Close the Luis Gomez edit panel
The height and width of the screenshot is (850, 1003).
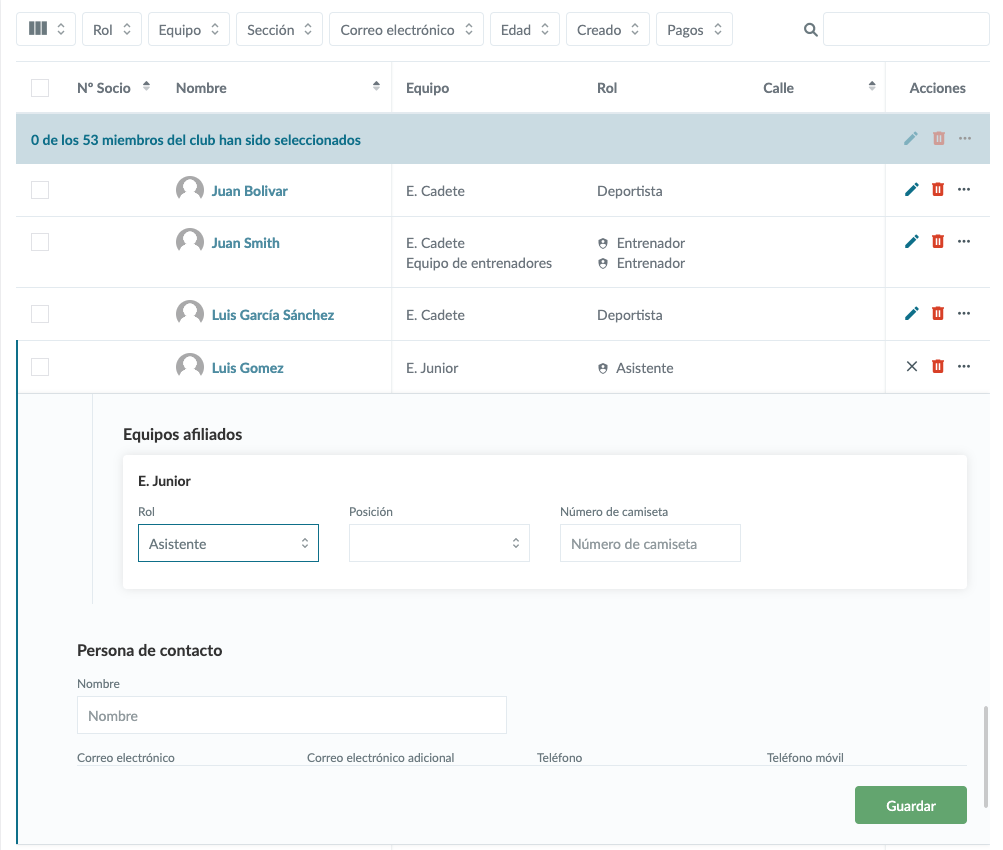coord(911,366)
